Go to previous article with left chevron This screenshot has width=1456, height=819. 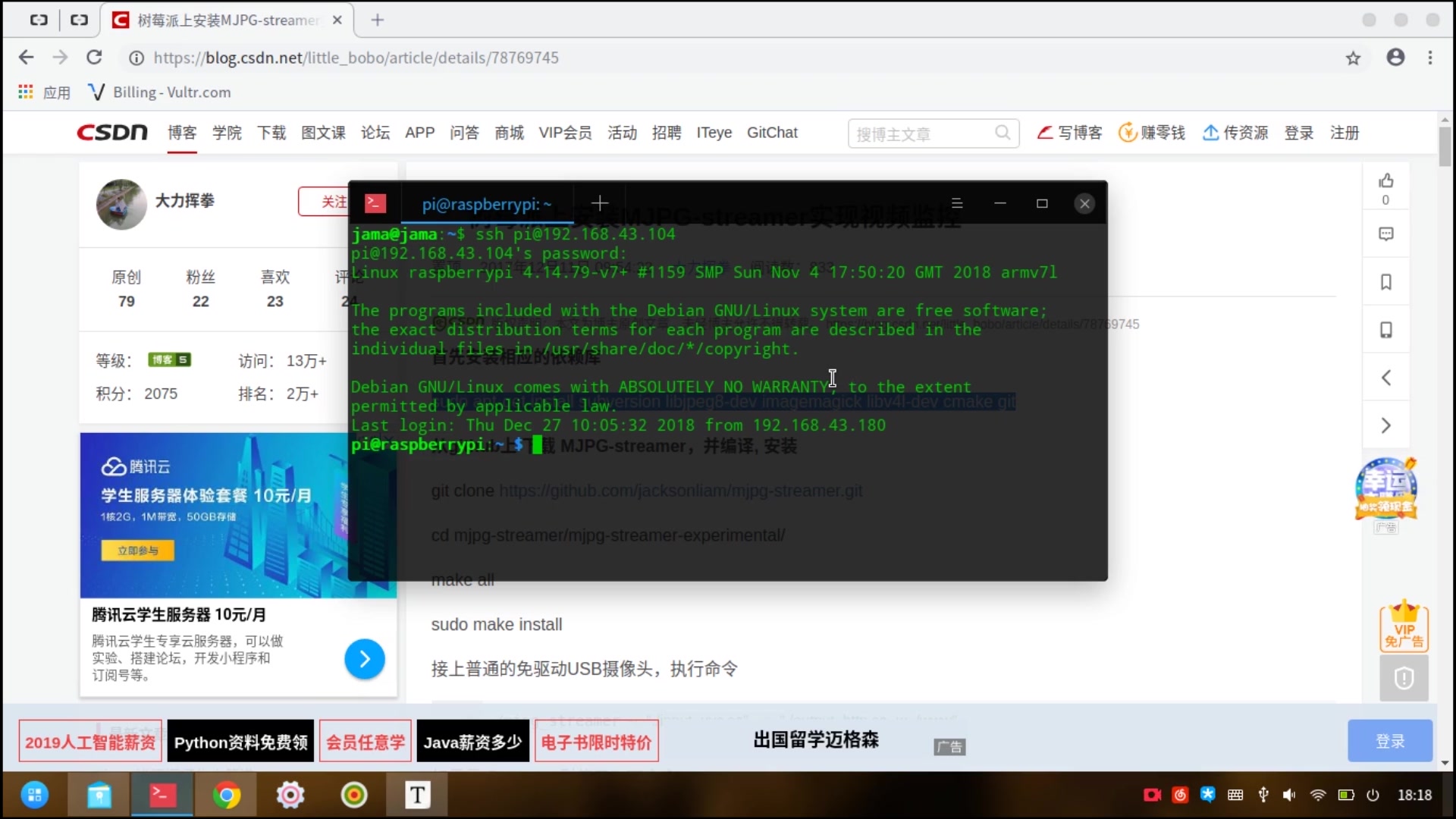(x=1386, y=378)
